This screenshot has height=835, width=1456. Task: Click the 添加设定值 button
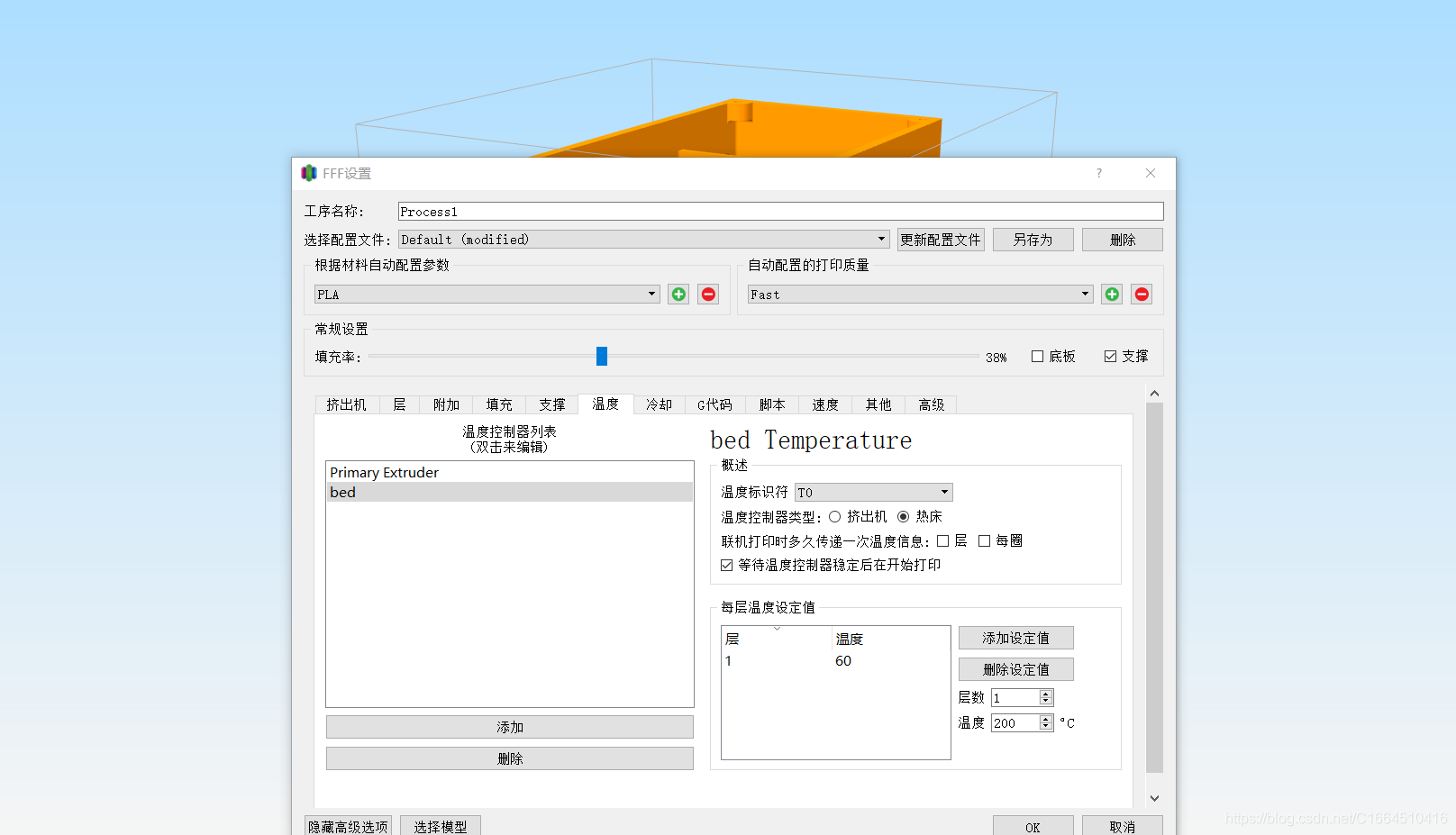pyautogui.click(x=1016, y=638)
